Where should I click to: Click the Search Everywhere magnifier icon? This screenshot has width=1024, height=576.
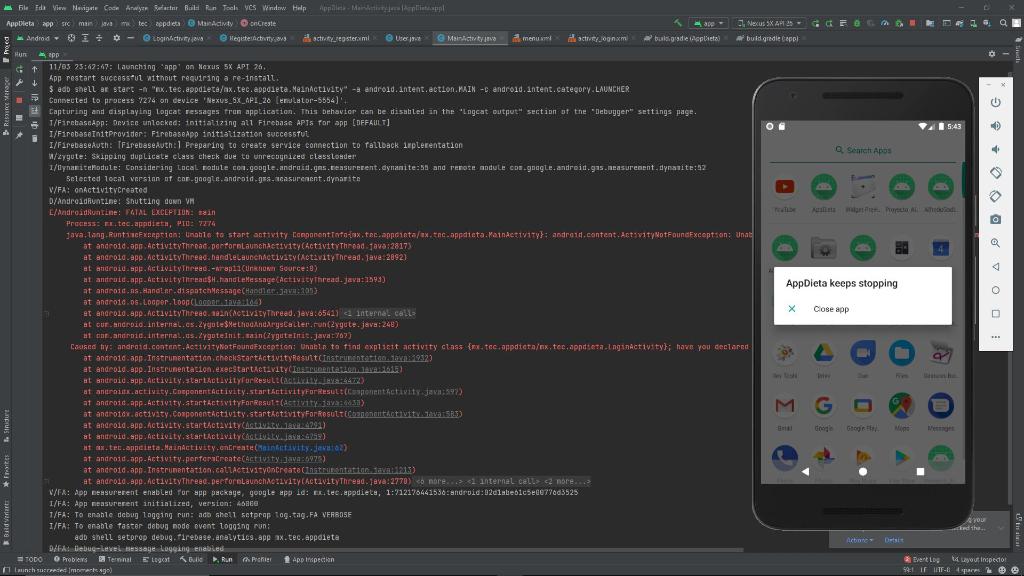(x=1003, y=21)
